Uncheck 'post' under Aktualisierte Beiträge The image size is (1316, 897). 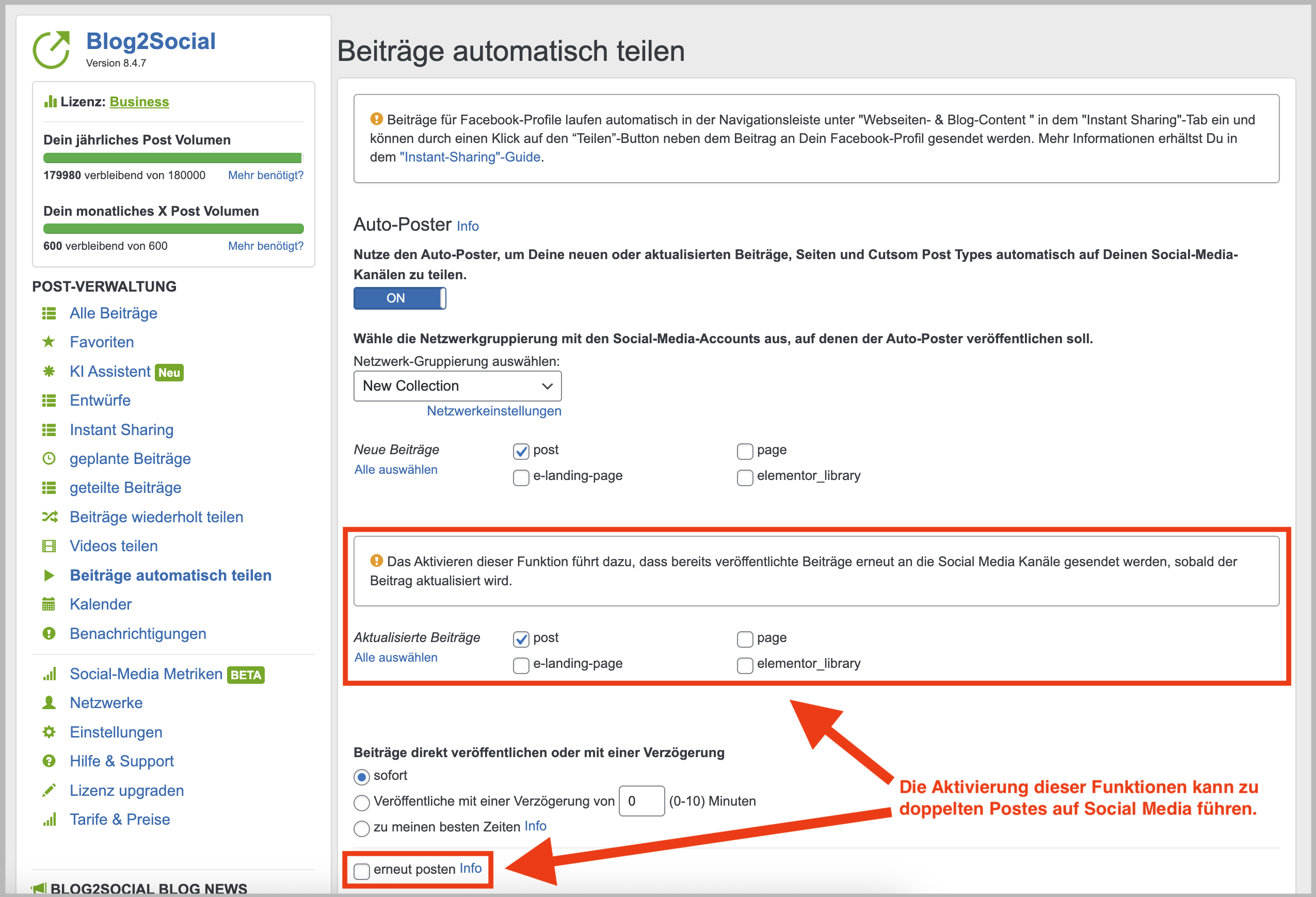pyautogui.click(x=521, y=639)
